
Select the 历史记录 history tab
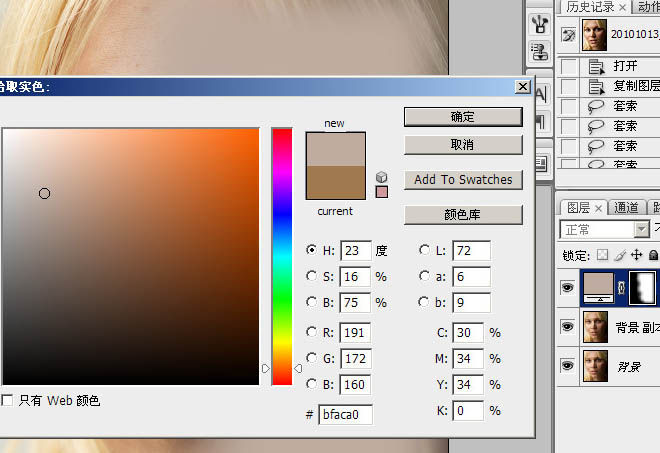pos(590,7)
